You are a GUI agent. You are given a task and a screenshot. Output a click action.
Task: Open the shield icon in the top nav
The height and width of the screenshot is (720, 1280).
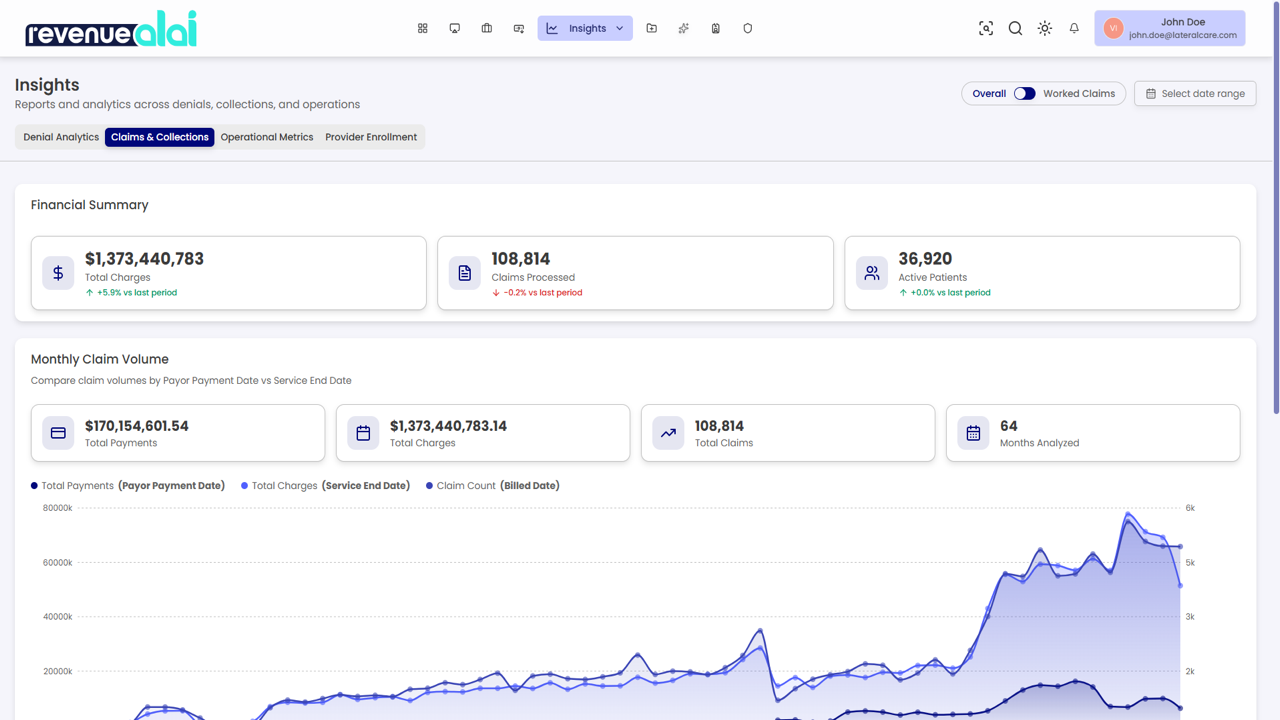pyautogui.click(x=747, y=28)
